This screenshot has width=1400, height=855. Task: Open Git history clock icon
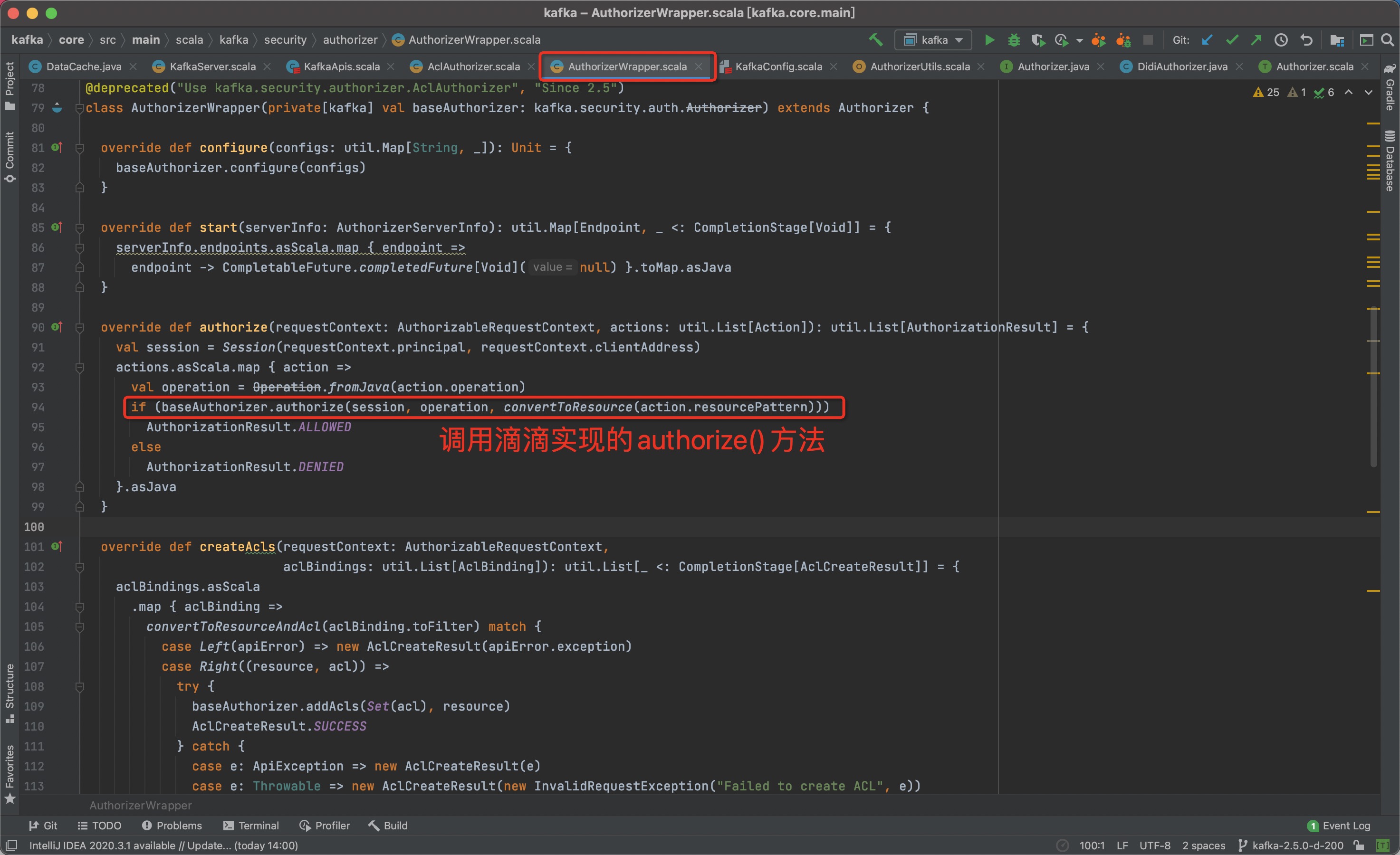point(1281,40)
